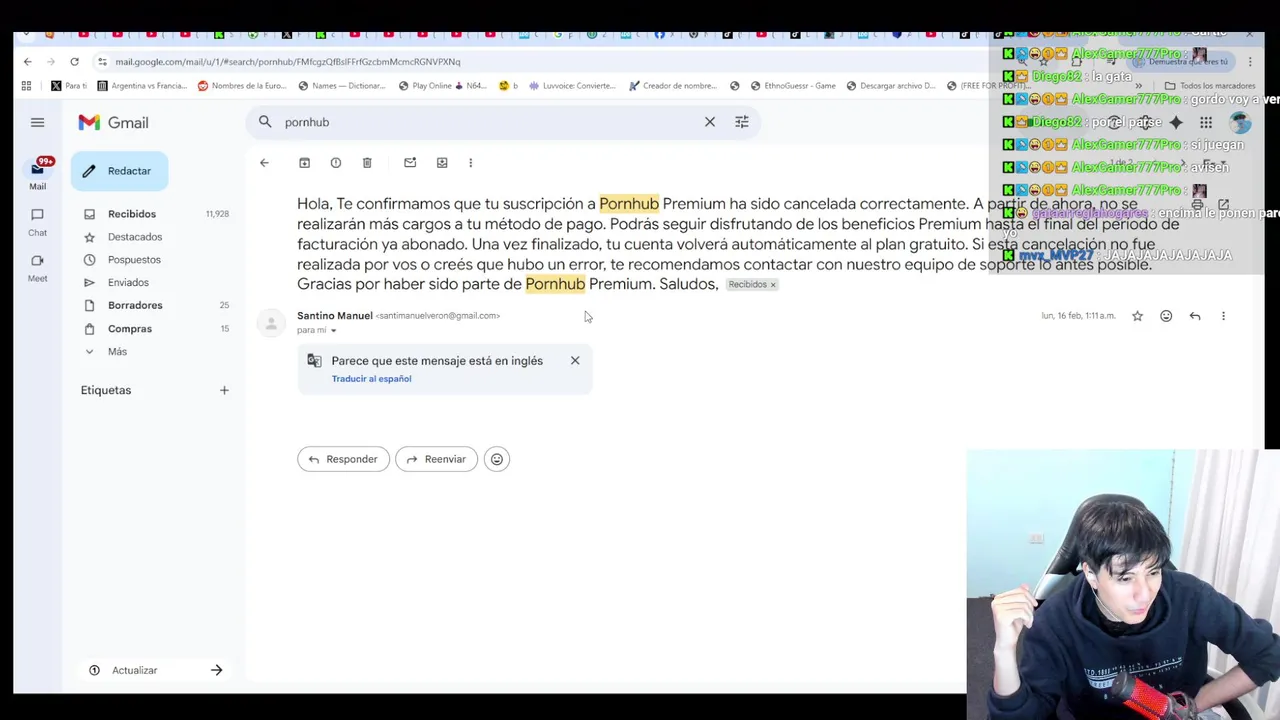View site information icon in address bar

coord(102,62)
